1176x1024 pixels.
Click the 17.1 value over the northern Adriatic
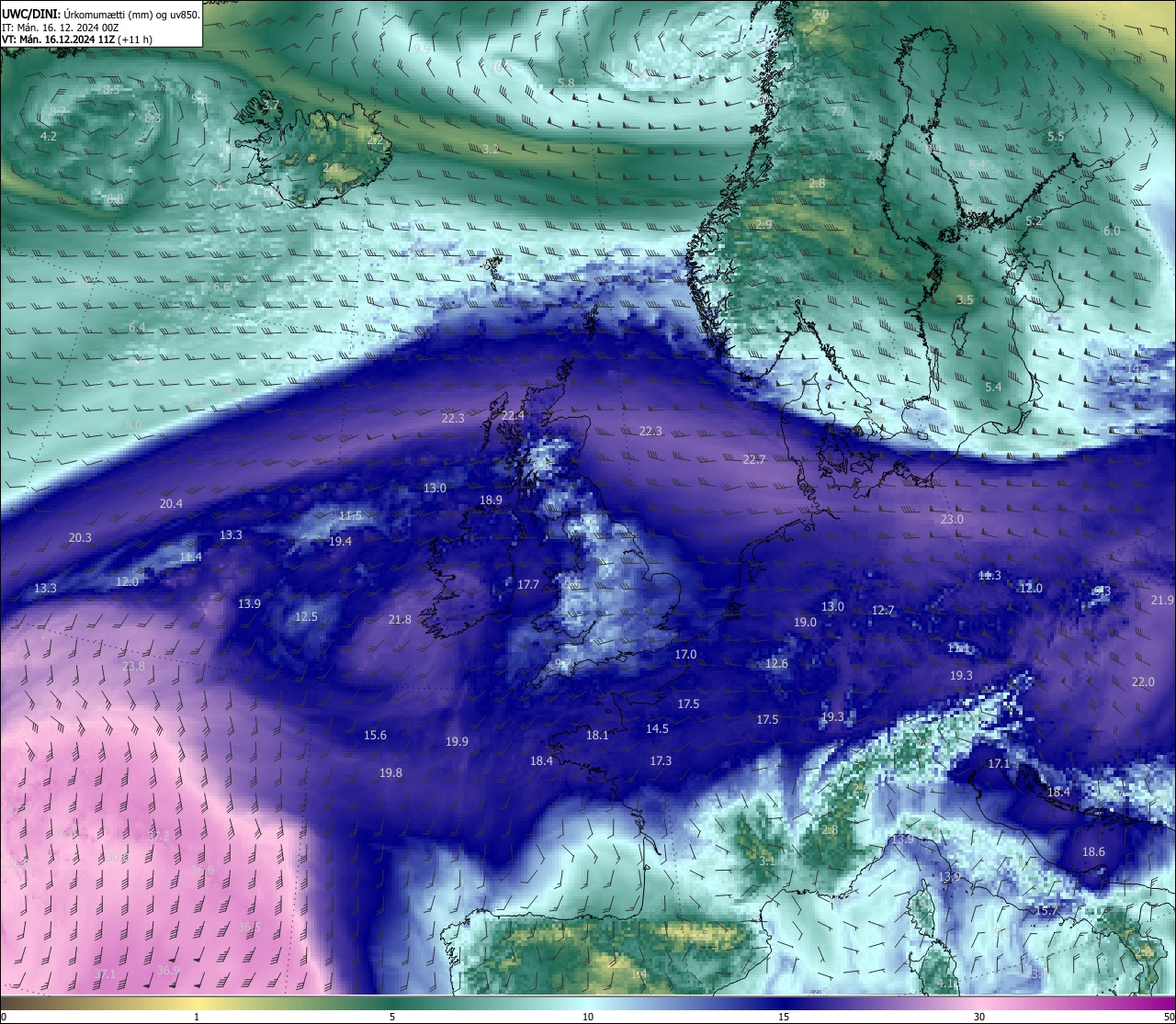(x=999, y=763)
